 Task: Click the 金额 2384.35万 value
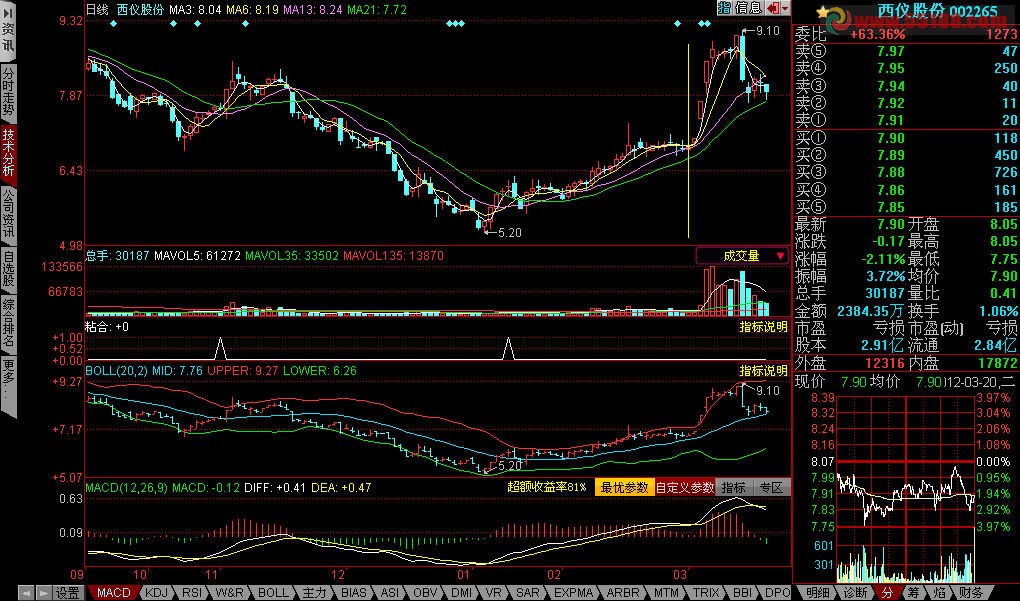870,311
